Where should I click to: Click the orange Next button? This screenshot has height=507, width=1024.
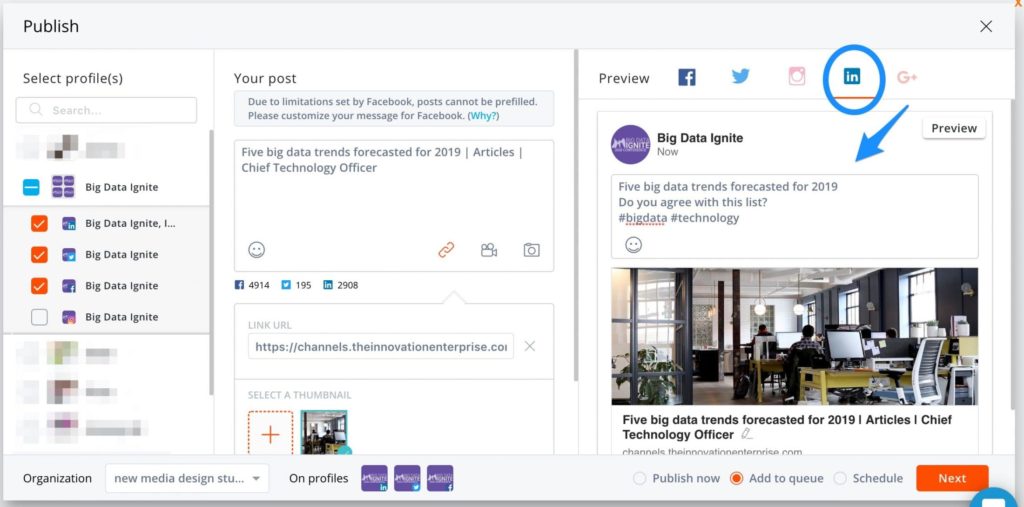pos(951,478)
